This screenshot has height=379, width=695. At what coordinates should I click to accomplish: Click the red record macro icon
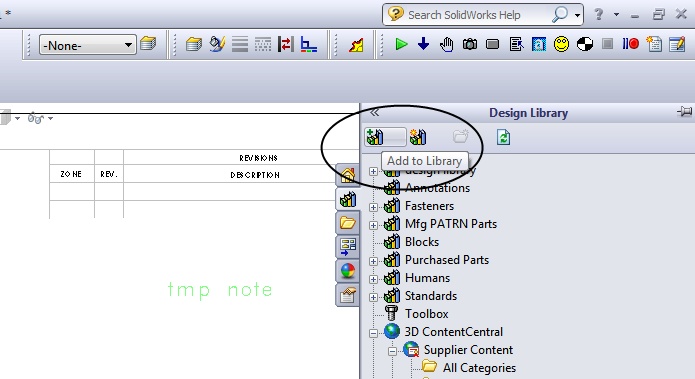pos(630,44)
